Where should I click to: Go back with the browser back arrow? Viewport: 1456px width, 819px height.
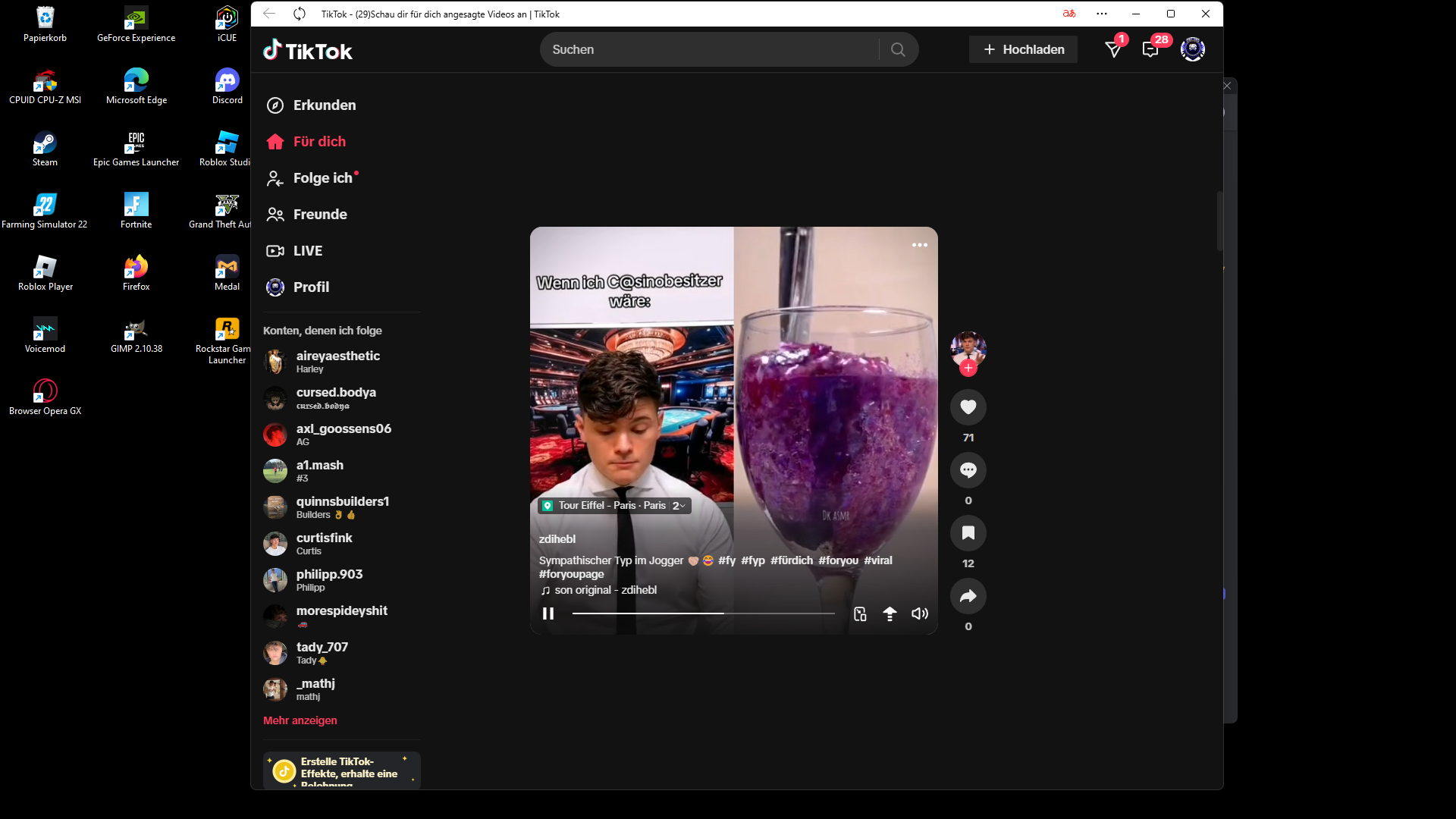[x=269, y=14]
